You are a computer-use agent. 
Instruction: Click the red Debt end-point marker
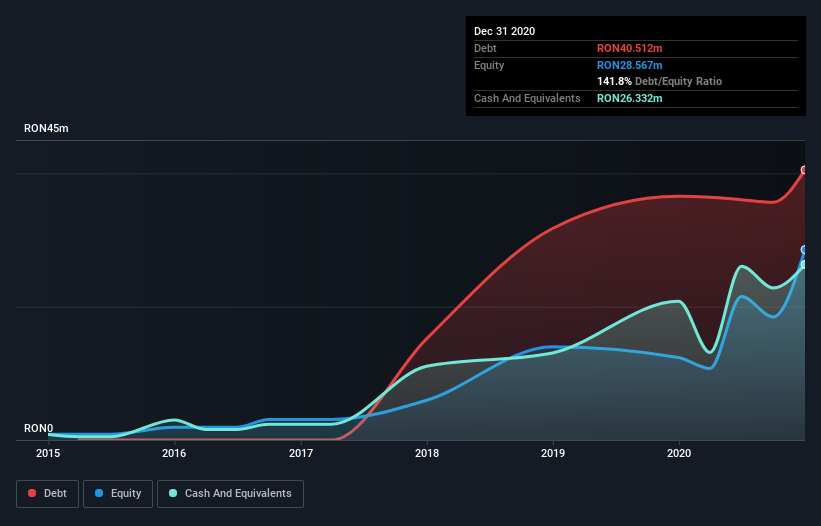click(x=804, y=170)
